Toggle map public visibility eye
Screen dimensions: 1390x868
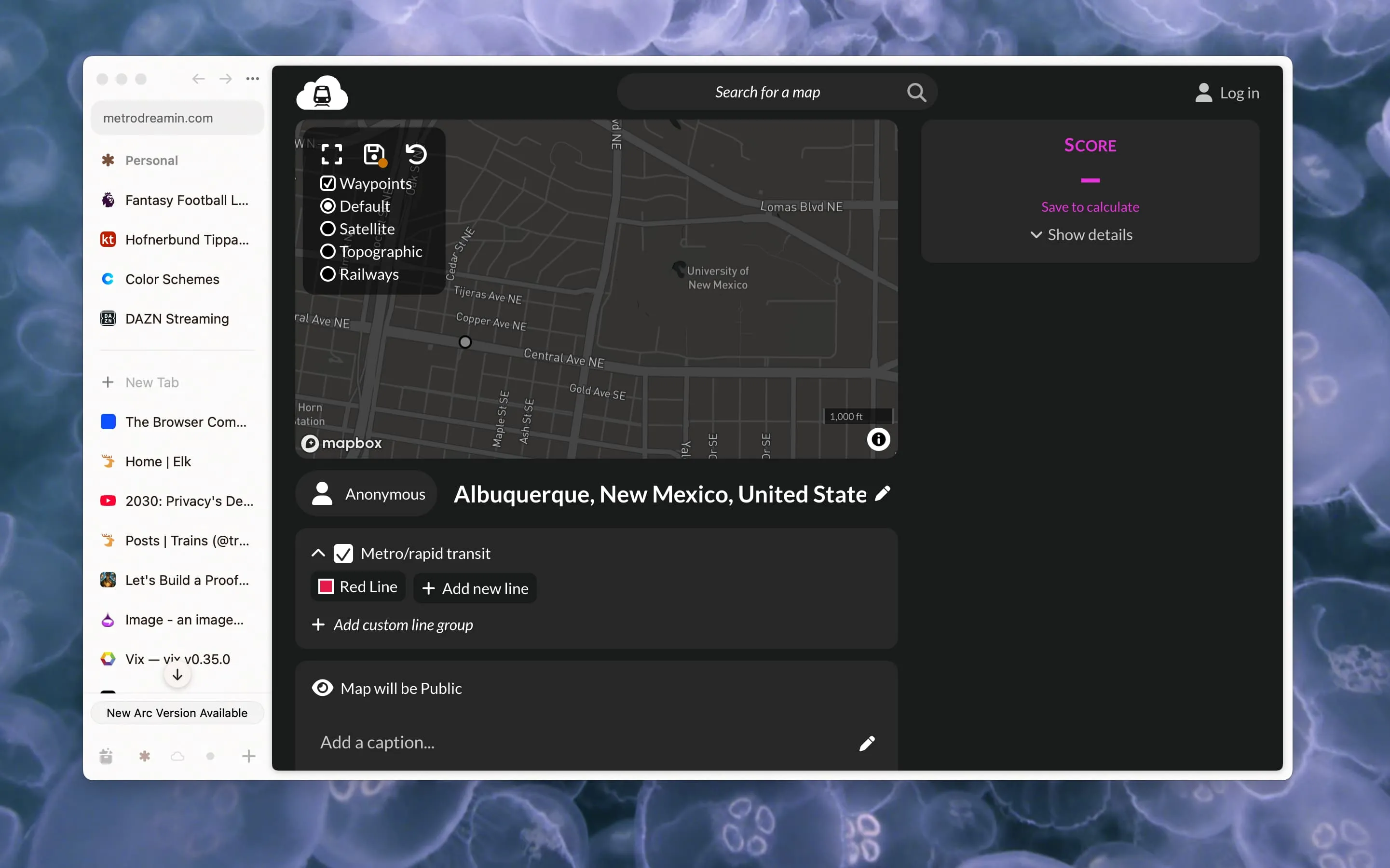coord(323,688)
